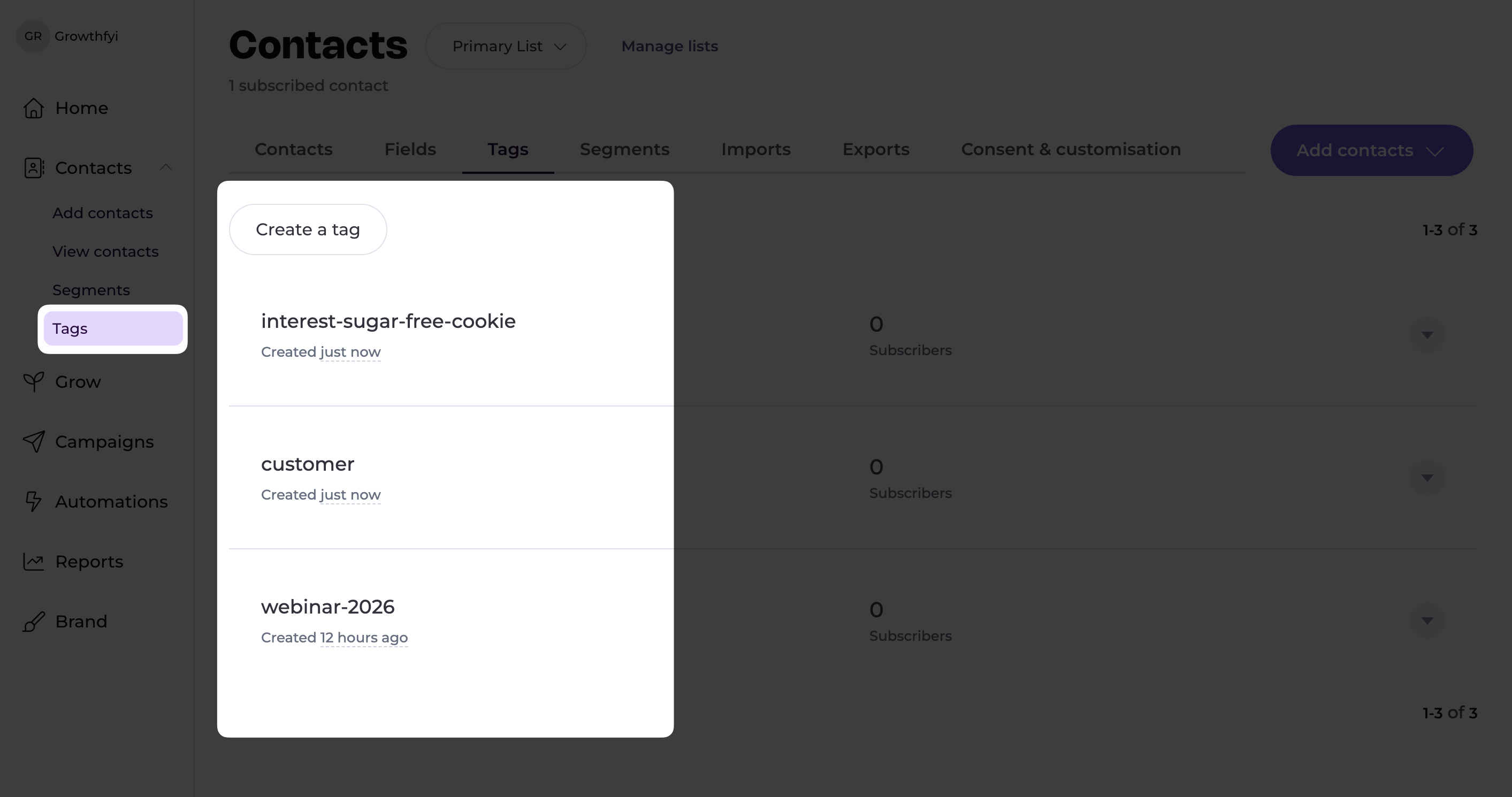Click the Reports chart icon

click(34, 562)
